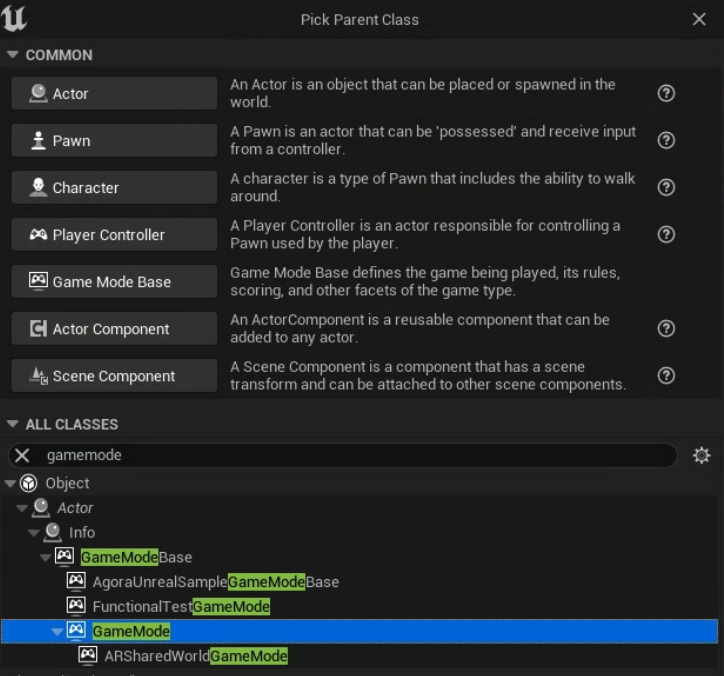This screenshot has width=724, height=676.
Task: Choose Character as parent class
Action: [x=114, y=187]
